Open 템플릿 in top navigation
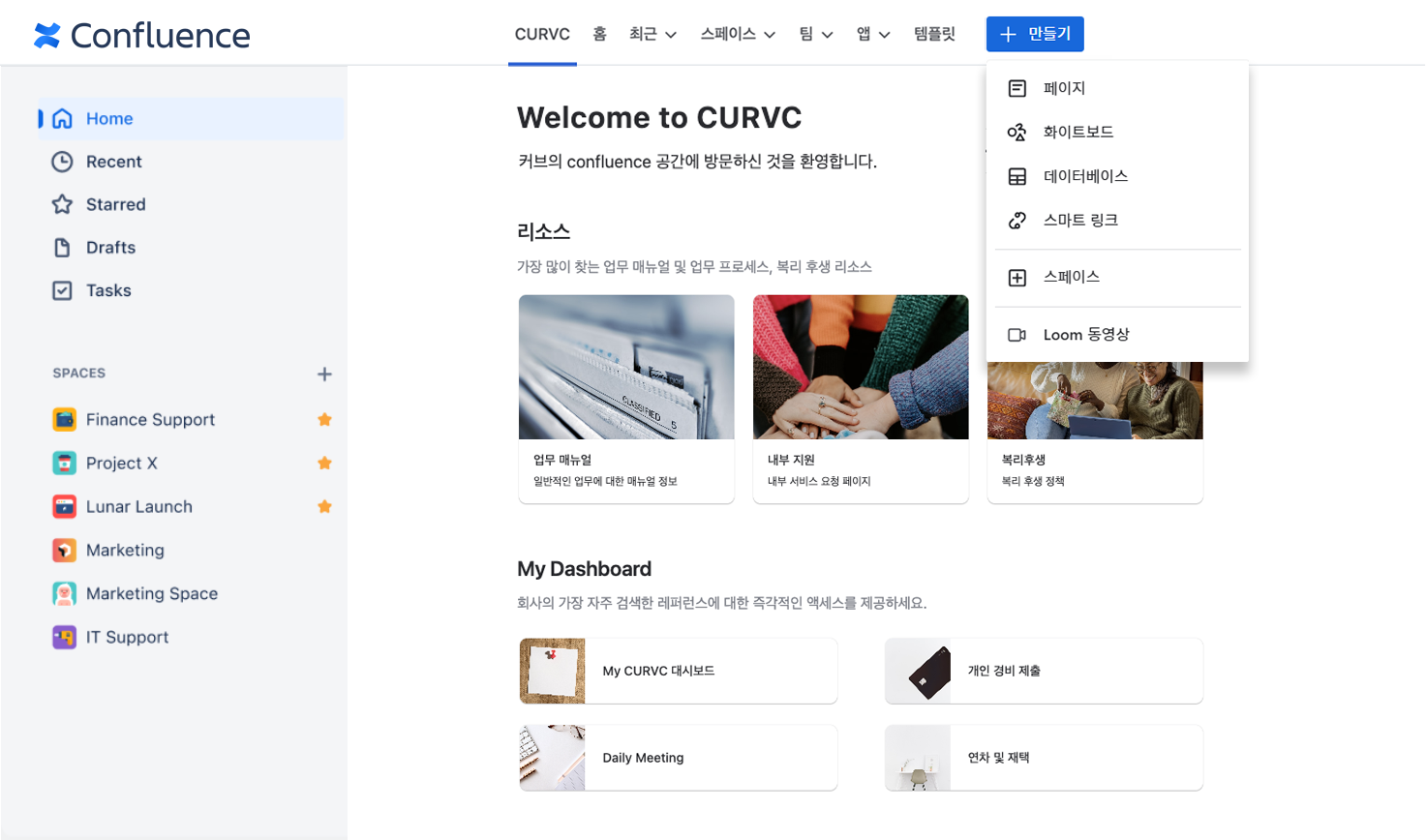 (x=935, y=34)
